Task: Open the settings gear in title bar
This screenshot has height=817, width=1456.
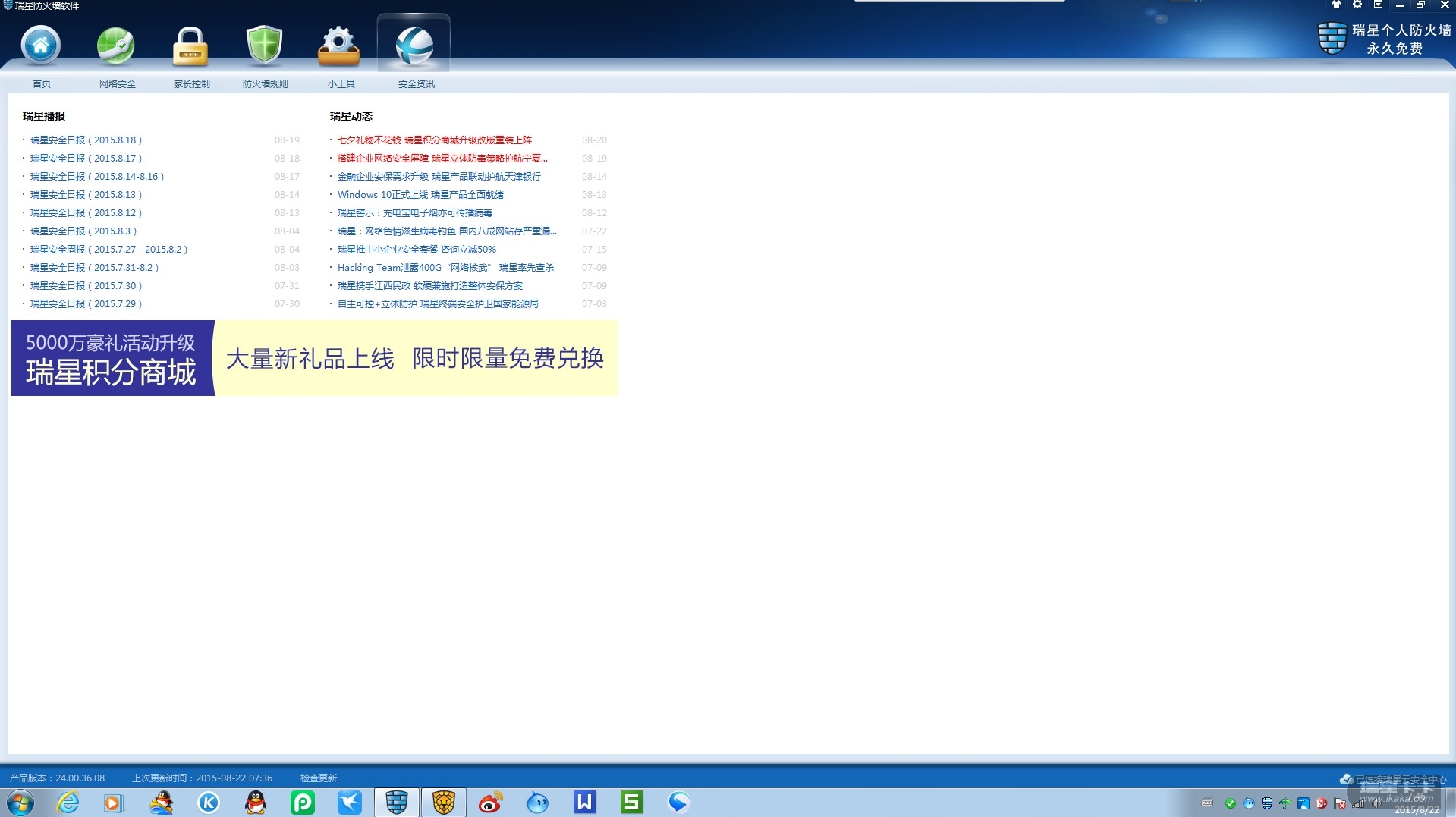Action: (1357, 5)
